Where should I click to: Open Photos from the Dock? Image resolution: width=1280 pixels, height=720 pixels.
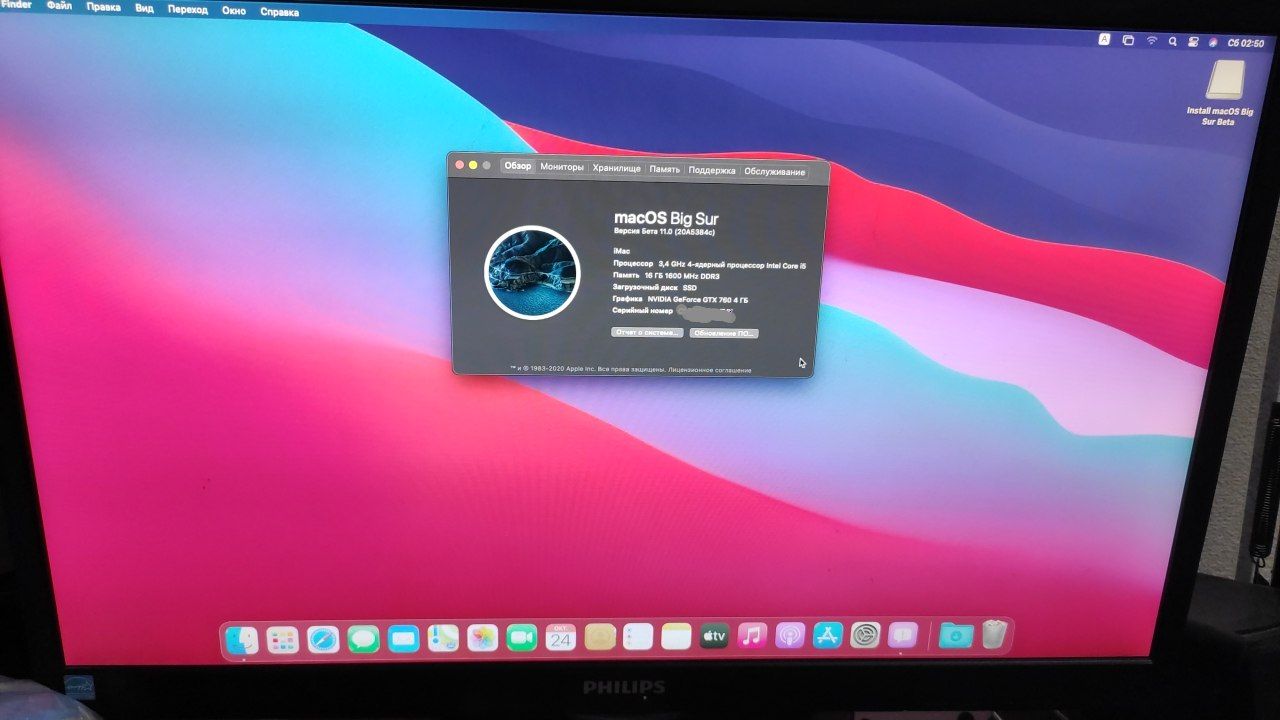tap(483, 638)
